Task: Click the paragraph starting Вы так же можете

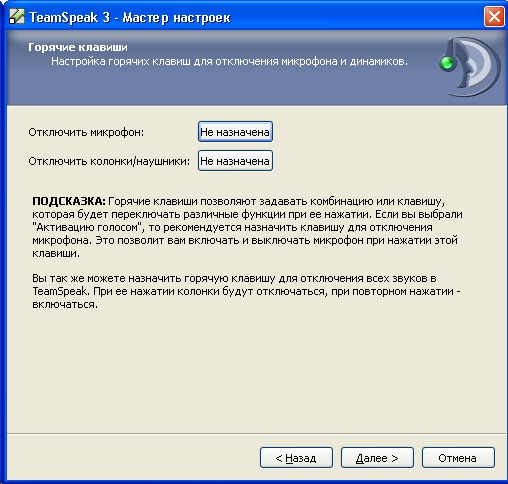Action: (x=246, y=291)
